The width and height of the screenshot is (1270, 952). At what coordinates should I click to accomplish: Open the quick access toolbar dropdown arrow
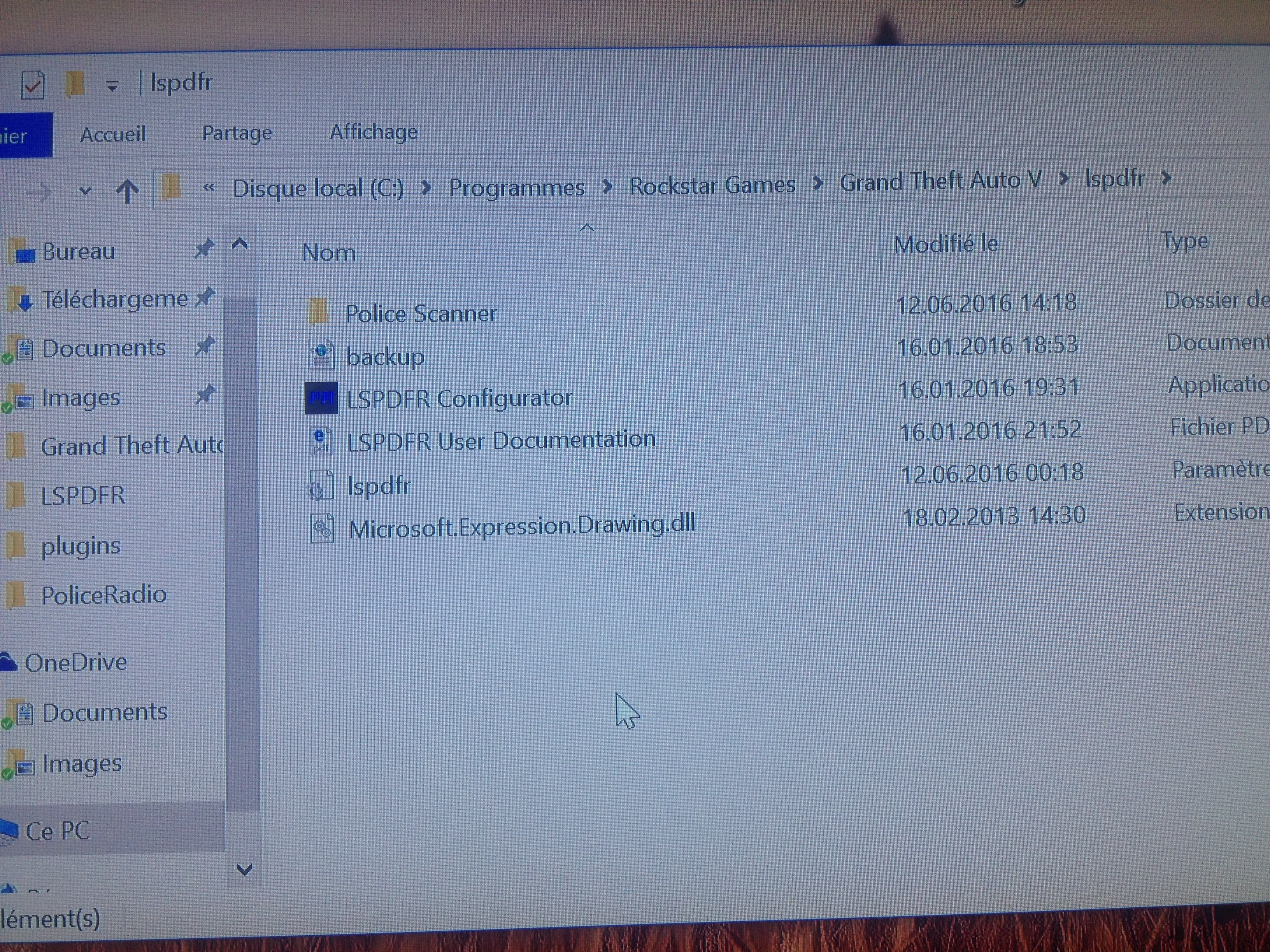112,86
